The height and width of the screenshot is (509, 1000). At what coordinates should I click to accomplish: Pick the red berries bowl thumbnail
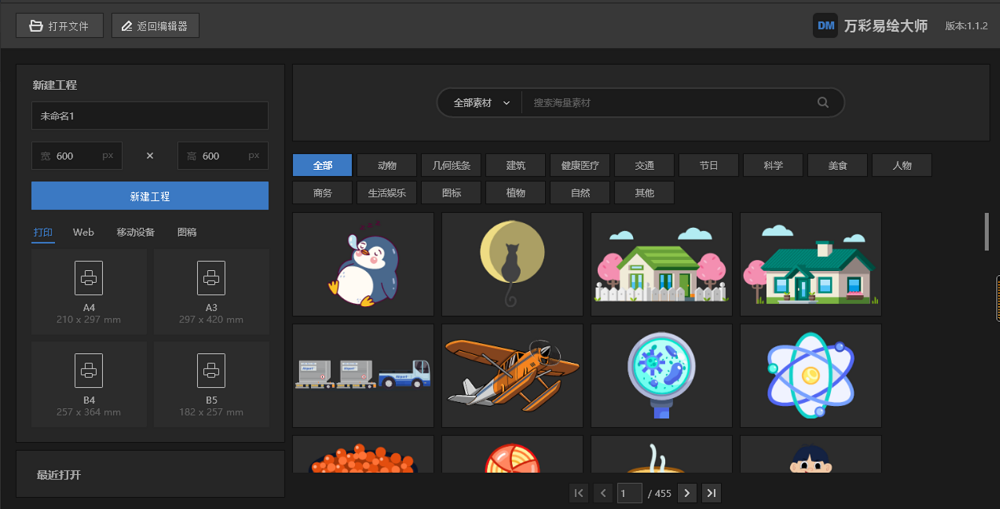point(363,454)
